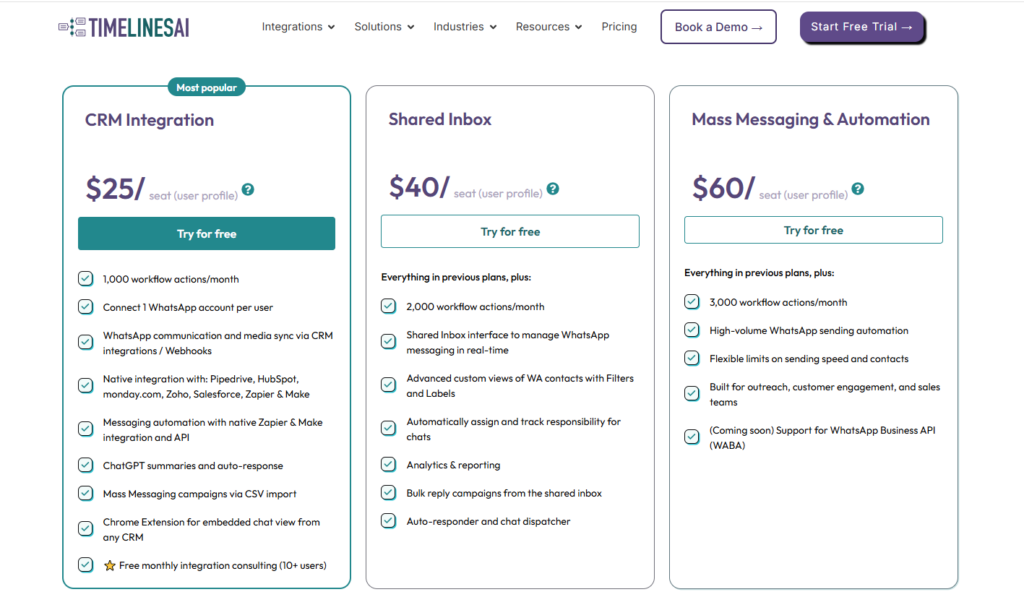The image size is (1024, 605).
Task: Open the Resources navigation menu
Action: pyautogui.click(x=548, y=27)
